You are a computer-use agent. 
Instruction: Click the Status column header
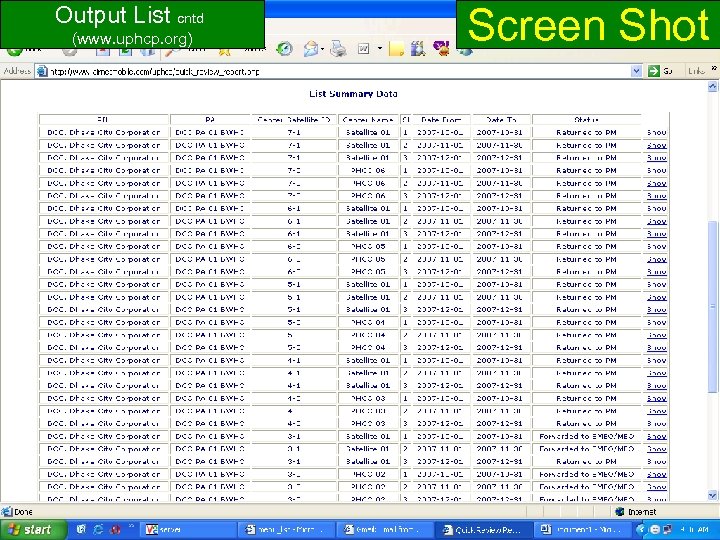point(586,119)
